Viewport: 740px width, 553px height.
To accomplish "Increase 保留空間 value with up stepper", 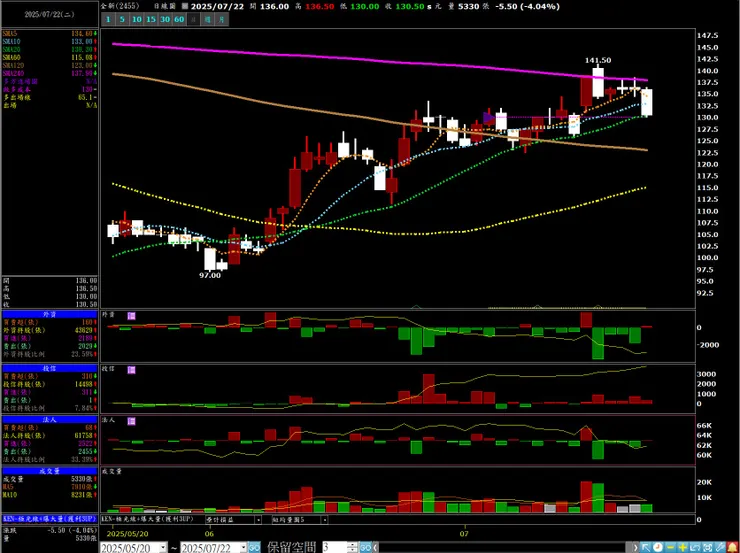I will 353,545.
